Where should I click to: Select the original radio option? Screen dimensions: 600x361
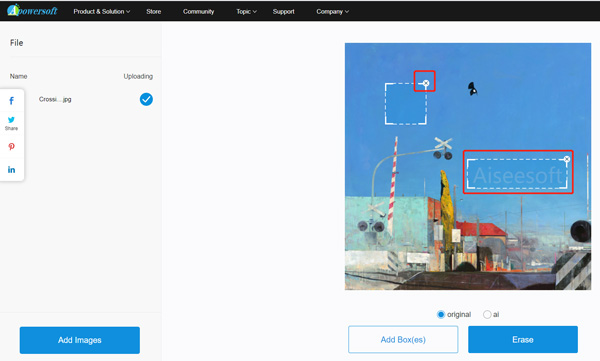[x=441, y=314]
